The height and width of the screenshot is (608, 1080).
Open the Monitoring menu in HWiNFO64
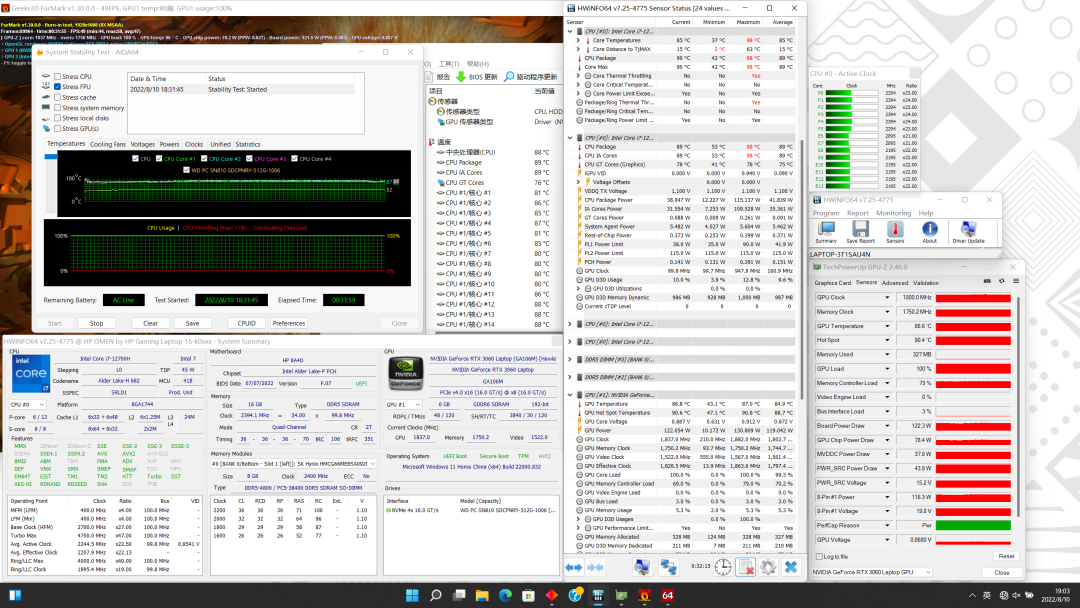click(x=893, y=213)
